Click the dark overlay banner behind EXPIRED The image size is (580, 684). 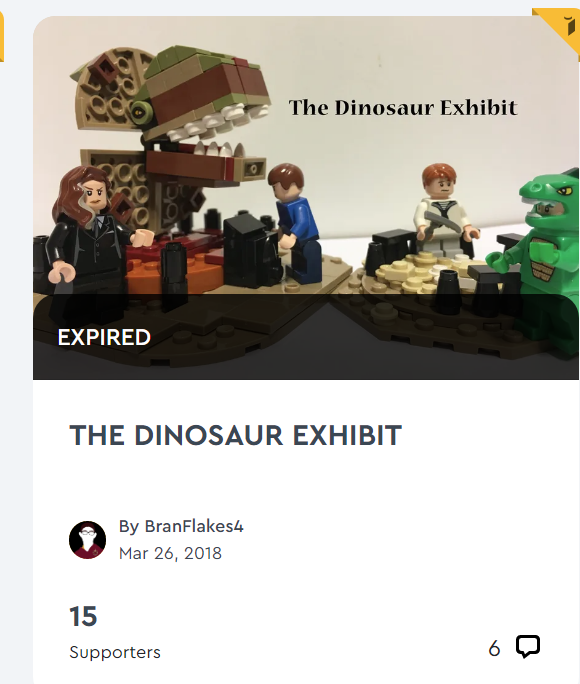306,337
